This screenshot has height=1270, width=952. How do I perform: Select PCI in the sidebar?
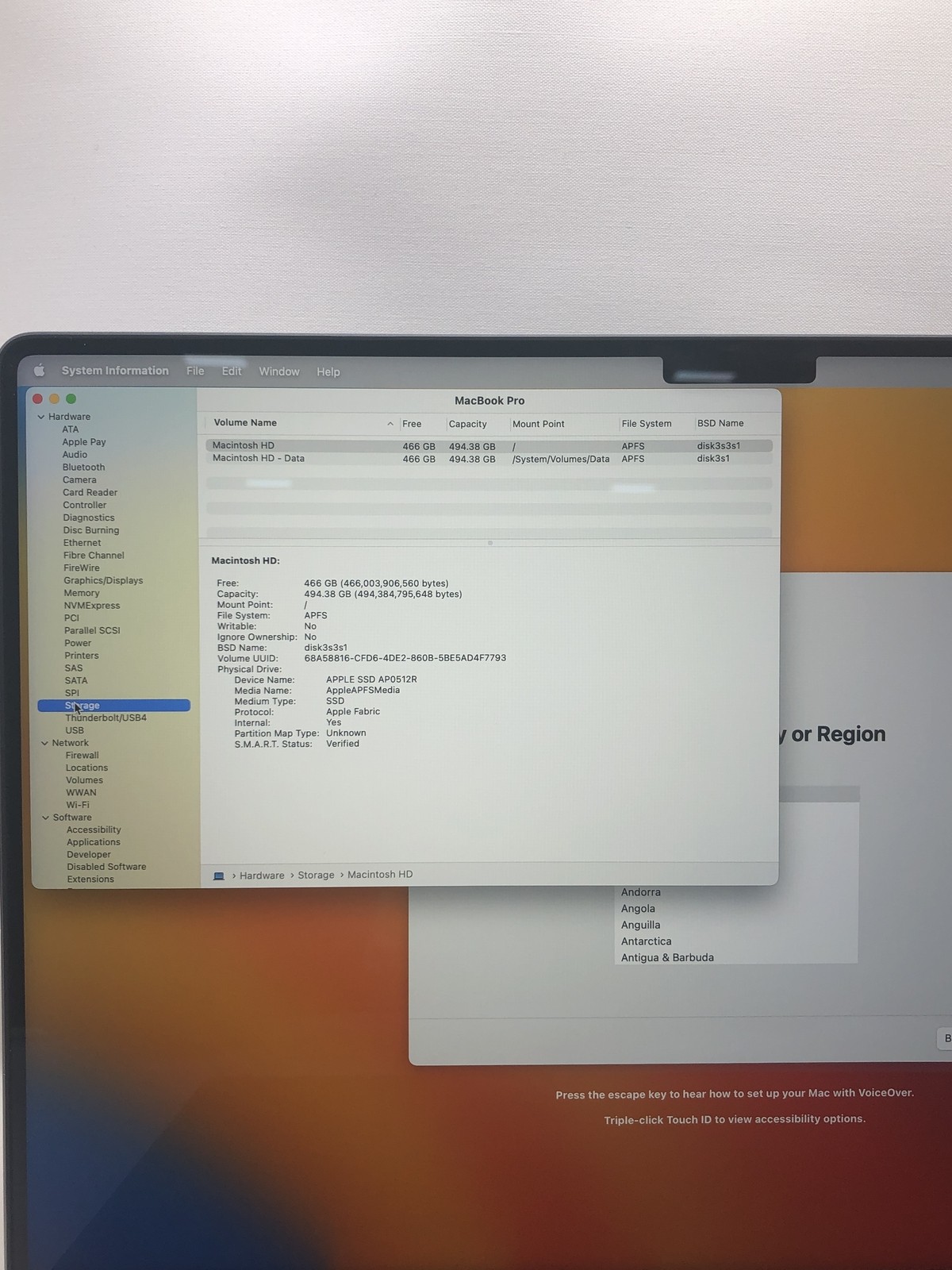[71, 618]
